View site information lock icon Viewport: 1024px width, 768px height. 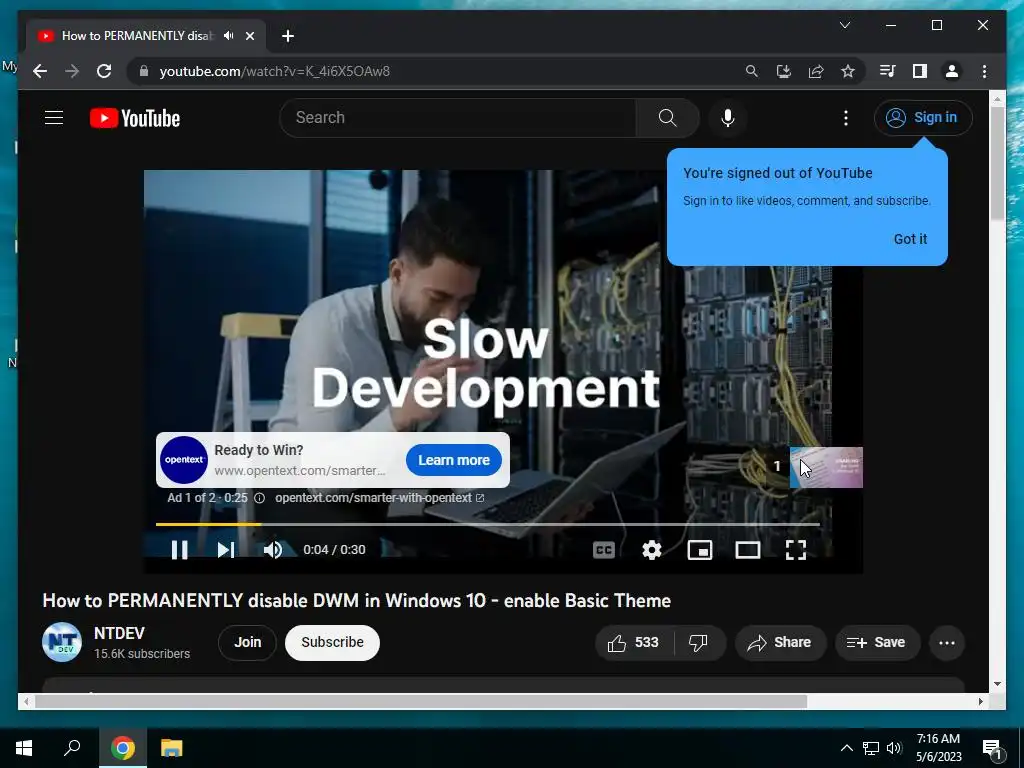[x=144, y=71]
